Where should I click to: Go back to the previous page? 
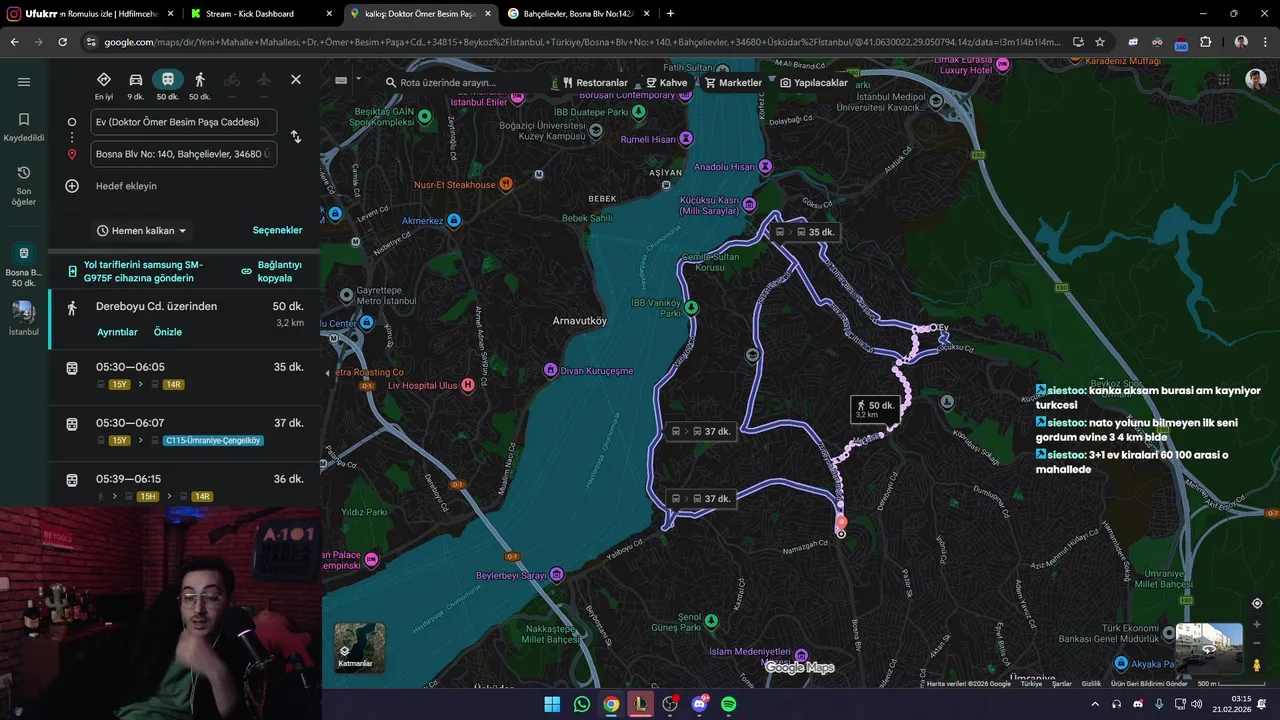point(14,42)
